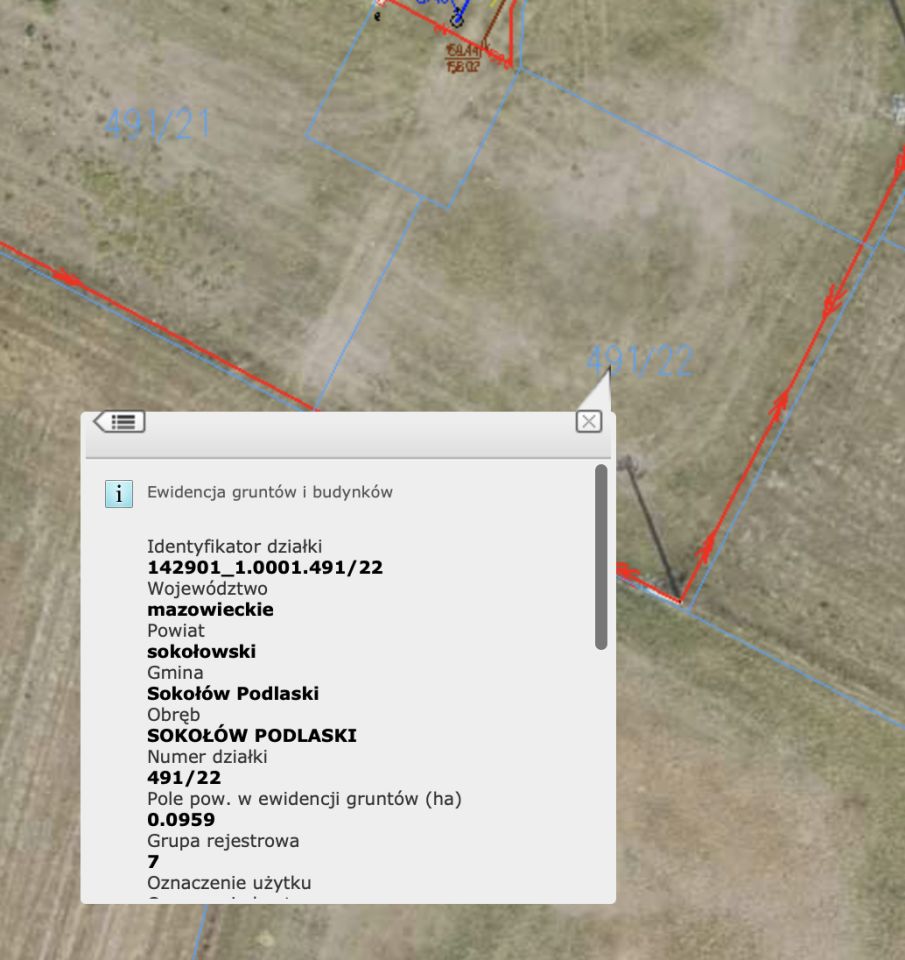Click the powiat value 'sokołowski'
The width and height of the screenshot is (905, 960).
point(201,651)
